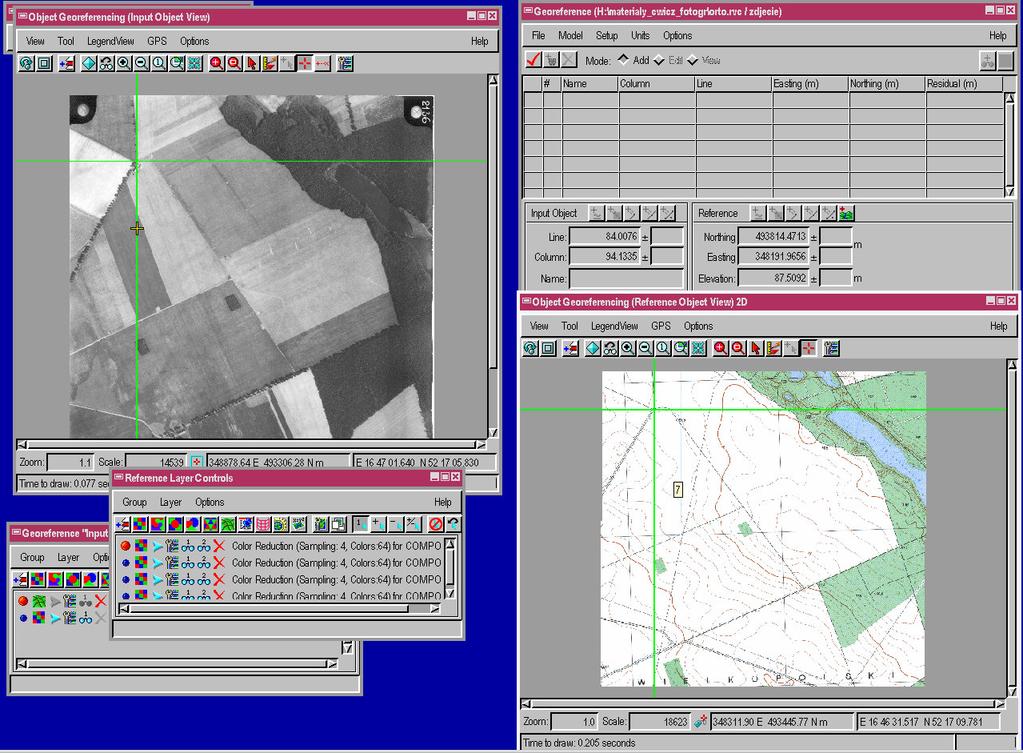Image resolution: width=1023 pixels, height=753 pixels.
Task: Open layer controls icon in Reference Object View toolbar
Action: 831,348
